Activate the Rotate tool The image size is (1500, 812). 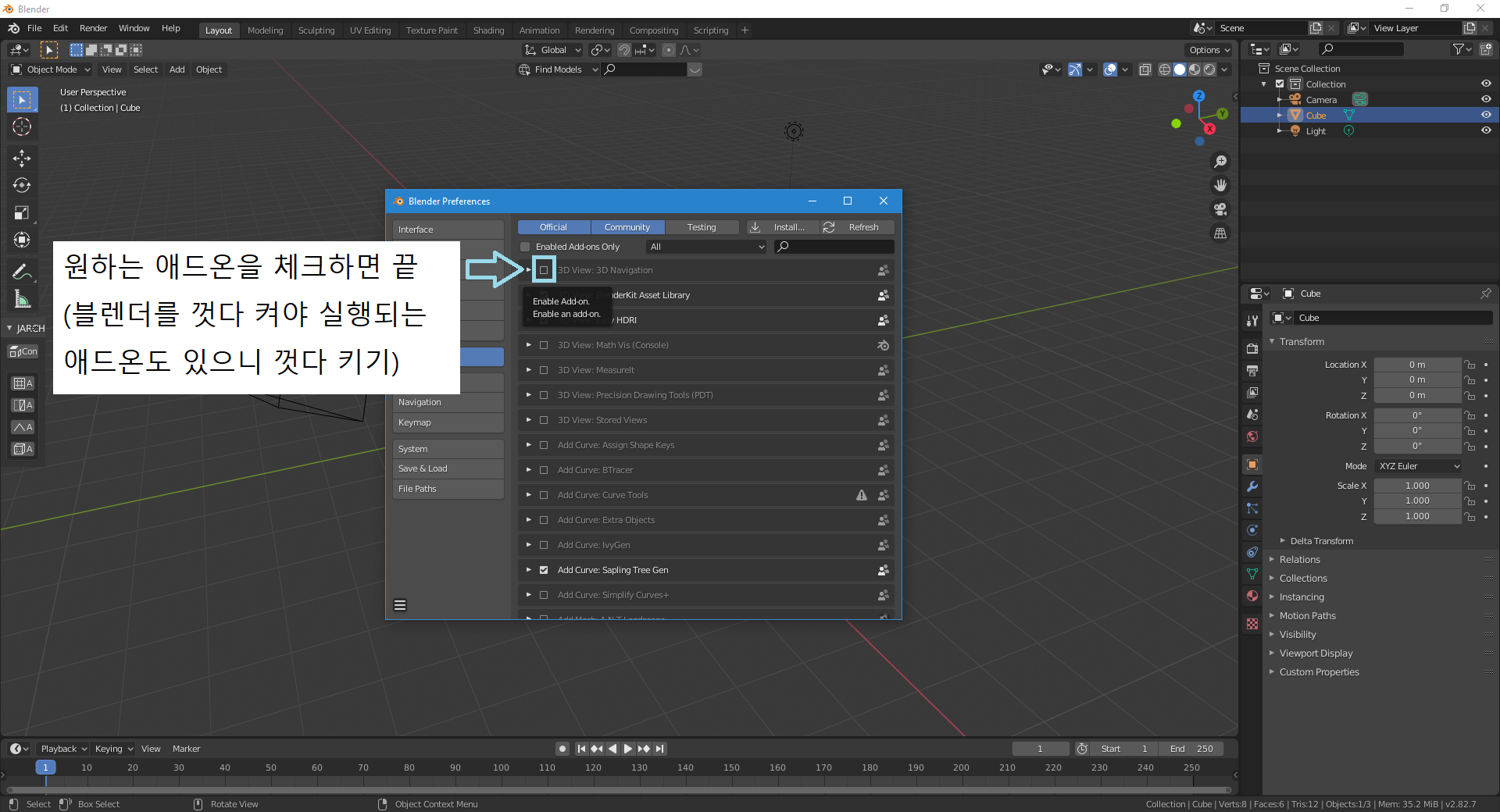coord(22,185)
